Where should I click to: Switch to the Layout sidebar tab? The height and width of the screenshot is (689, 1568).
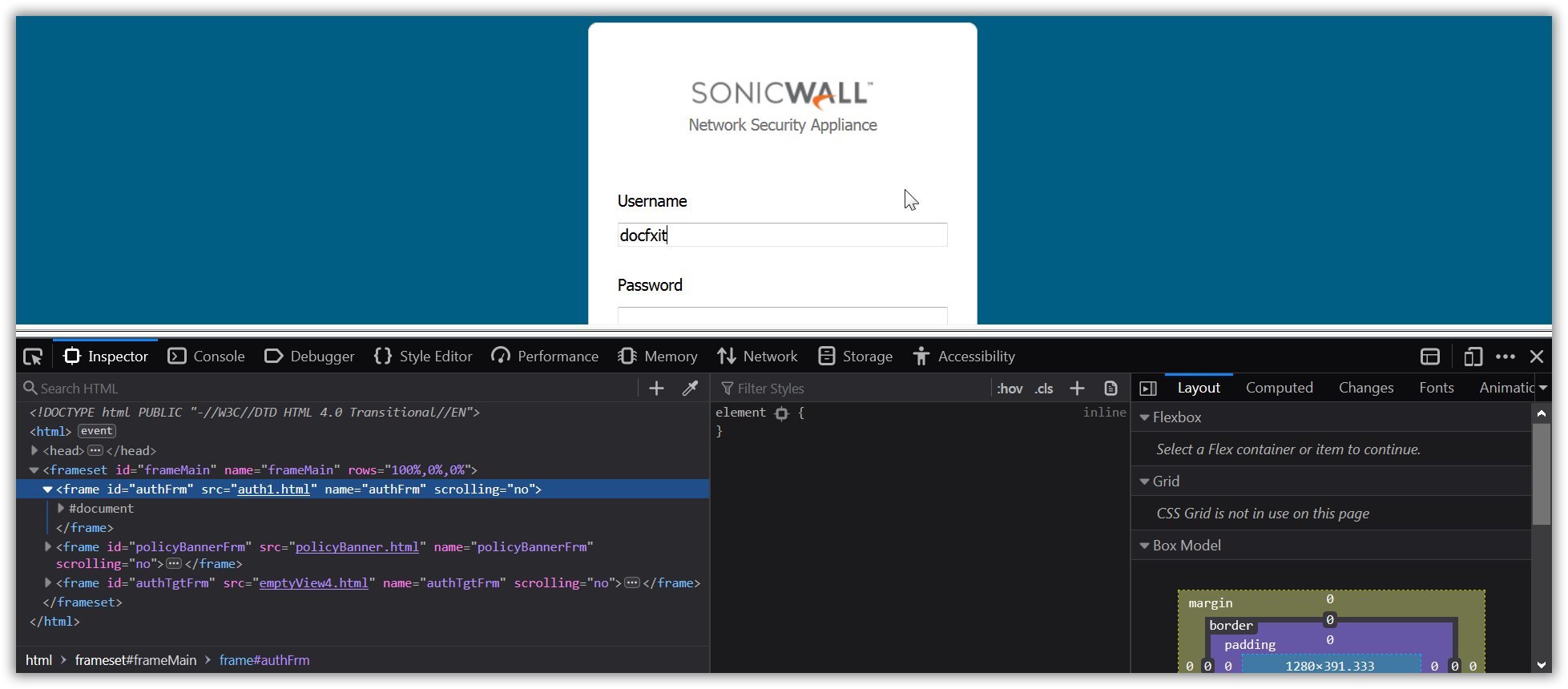pyautogui.click(x=1199, y=388)
